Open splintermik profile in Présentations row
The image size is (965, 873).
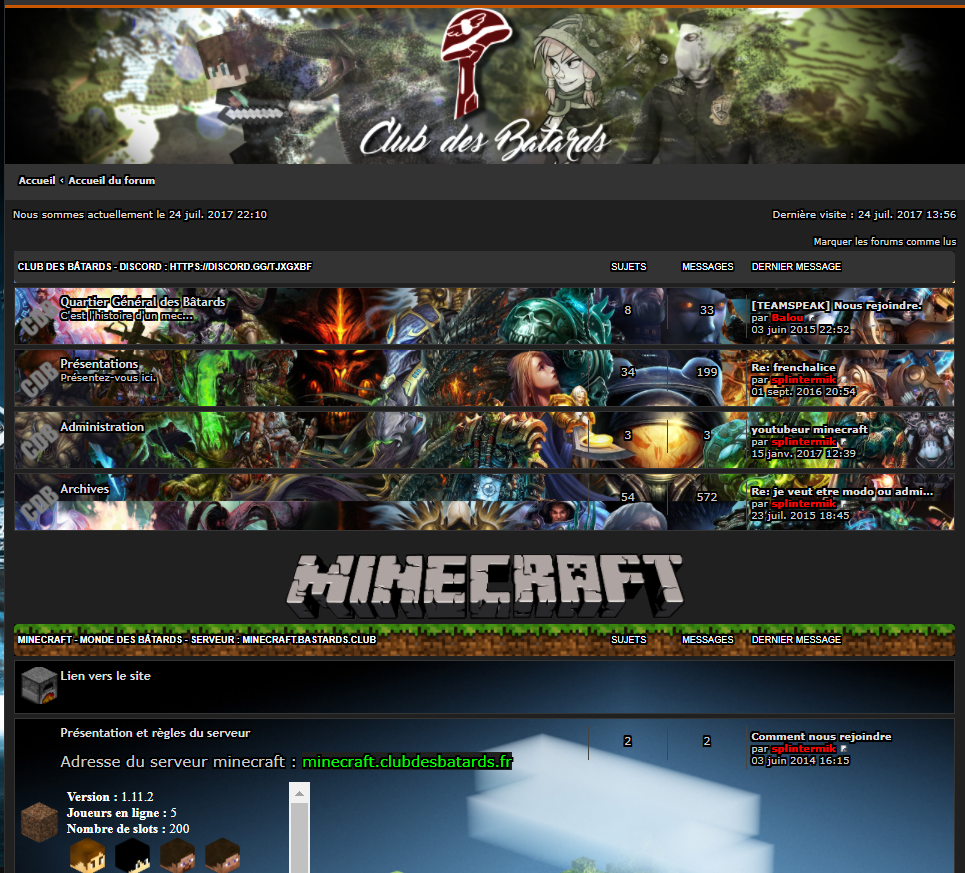click(804, 380)
